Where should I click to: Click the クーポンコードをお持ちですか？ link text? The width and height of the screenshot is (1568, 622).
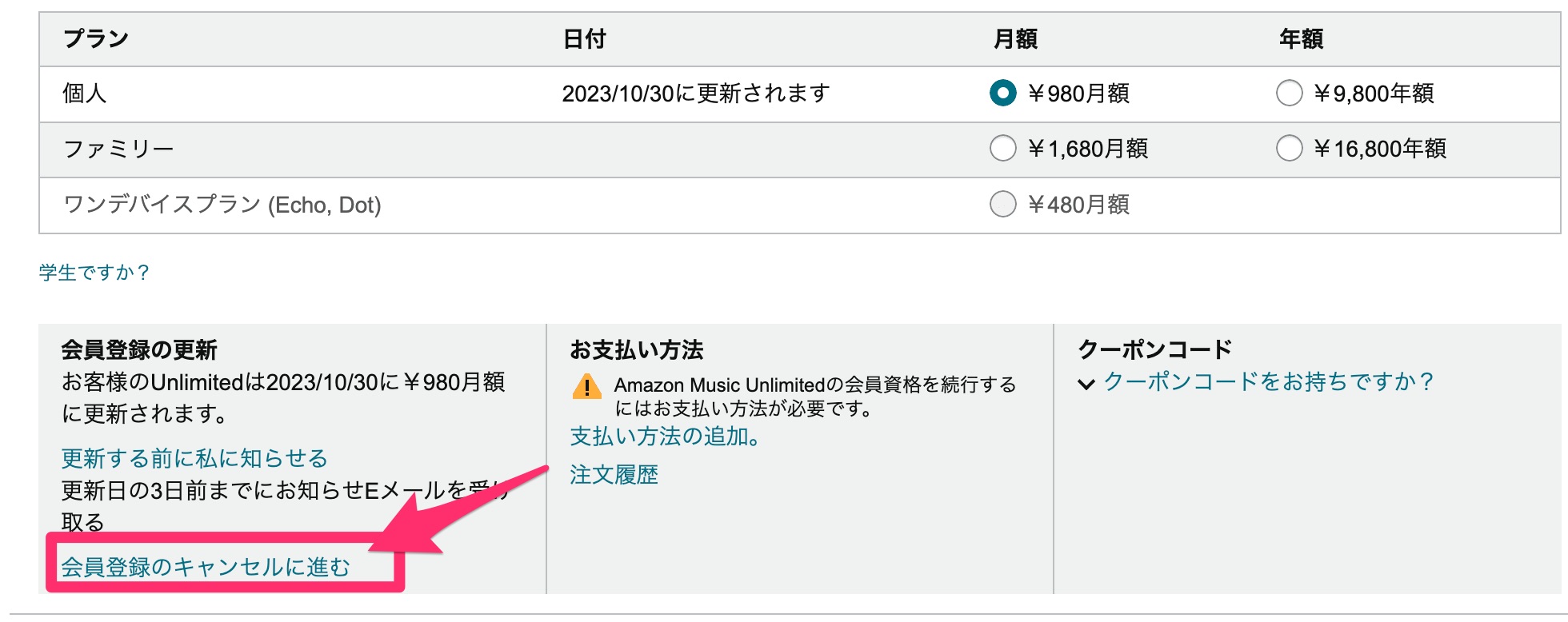1268,382
